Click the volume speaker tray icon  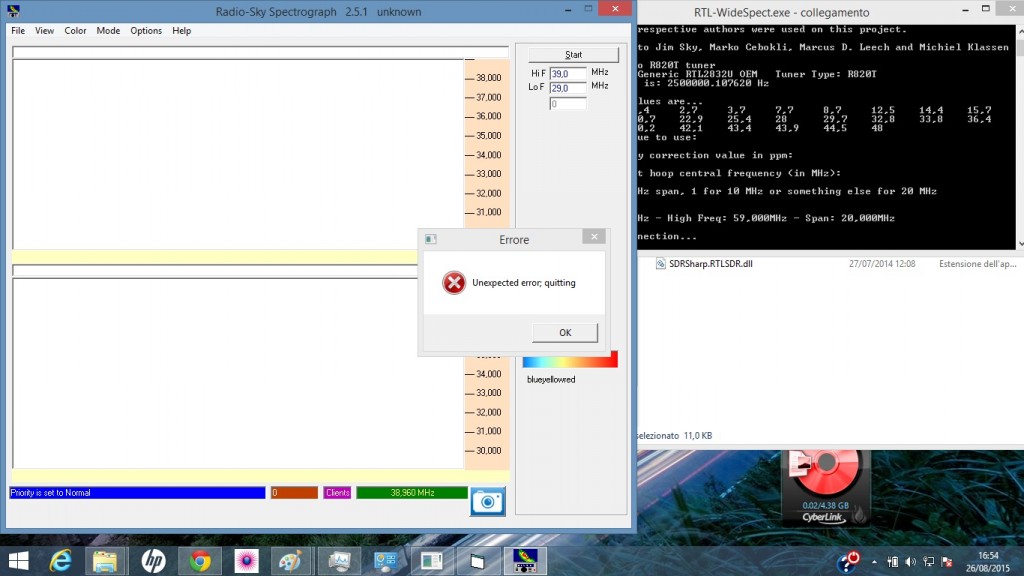910,562
